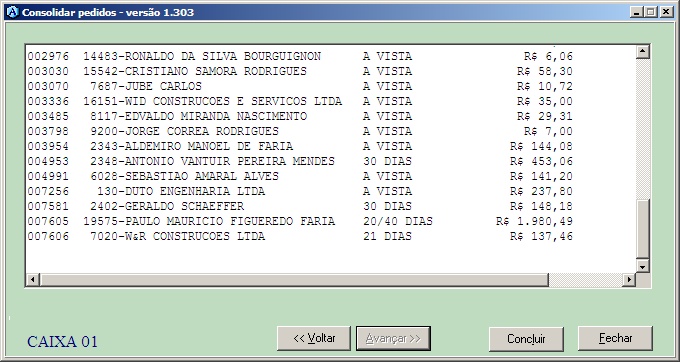Select row 2343-ALDEMIRO MANOEL DE FARIA
This screenshot has height=362, width=680.
click(x=300, y=146)
